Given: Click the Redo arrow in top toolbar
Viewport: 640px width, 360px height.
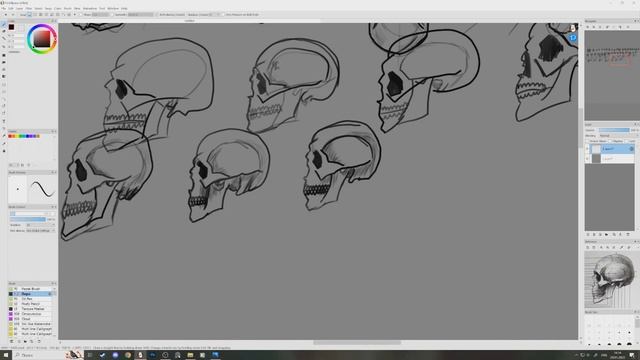Looking at the screenshot, I should tap(13, 15).
